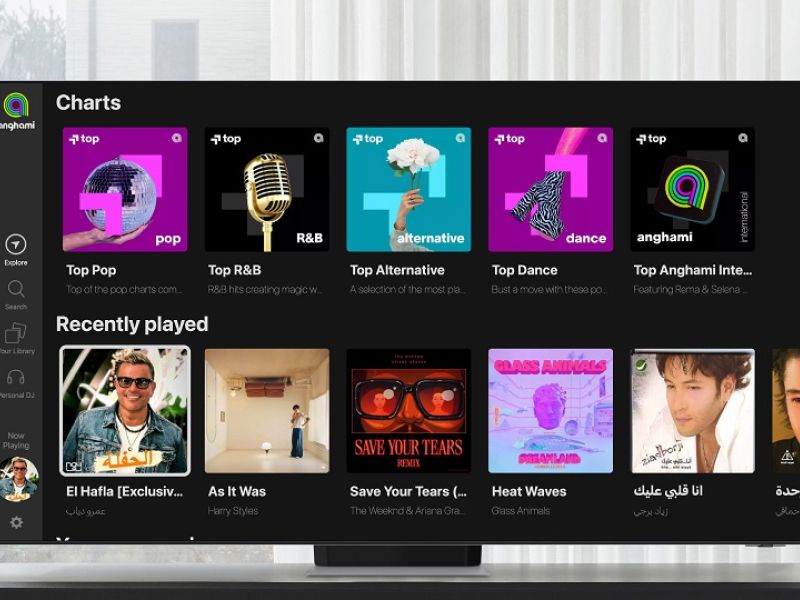Select the Search label in sidebar
The width and height of the screenshot is (800, 600).
coord(16,307)
